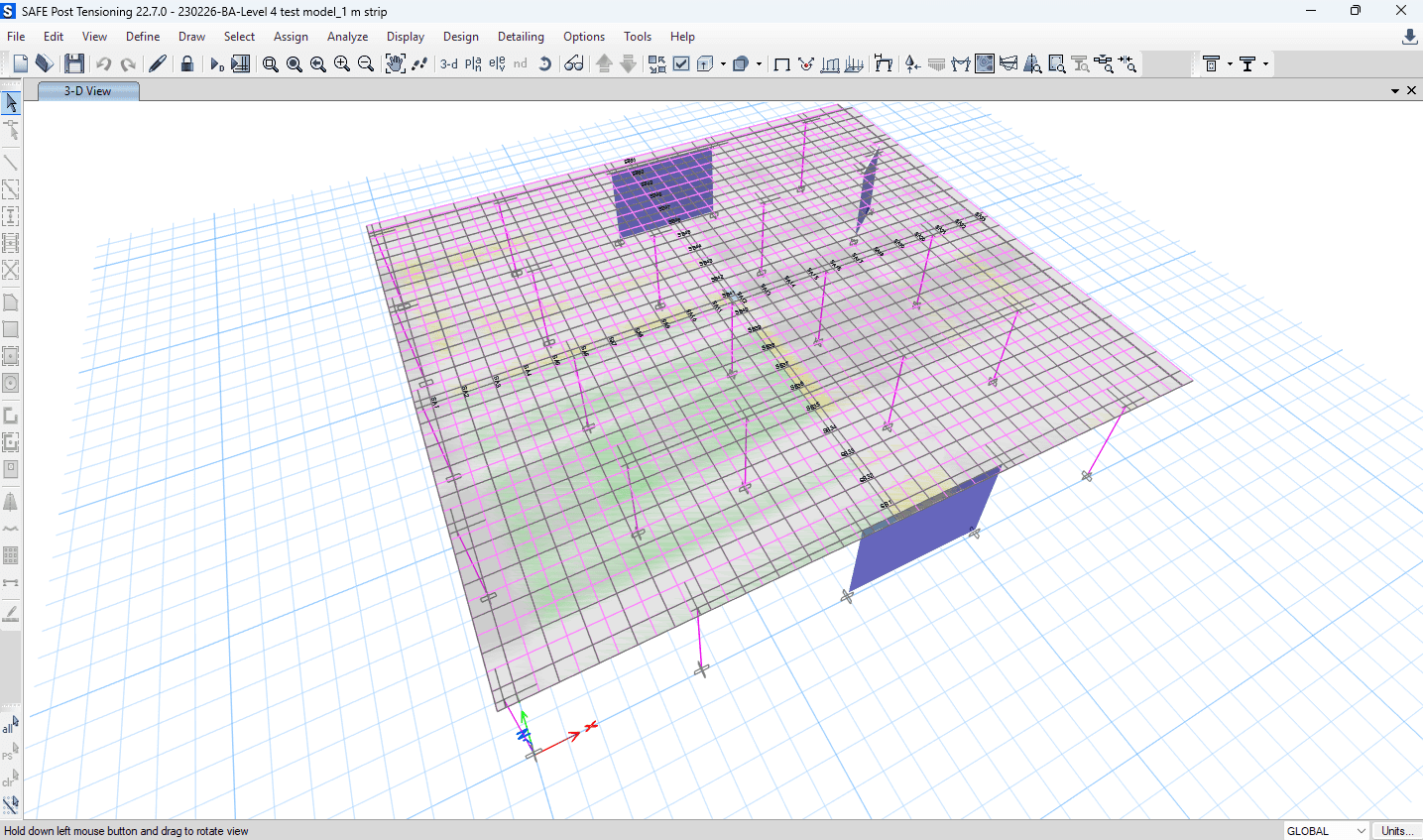This screenshot has height=840, width=1423.
Task: Select the Reshape Object tool
Action: pyautogui.click(x=11, y=129)
